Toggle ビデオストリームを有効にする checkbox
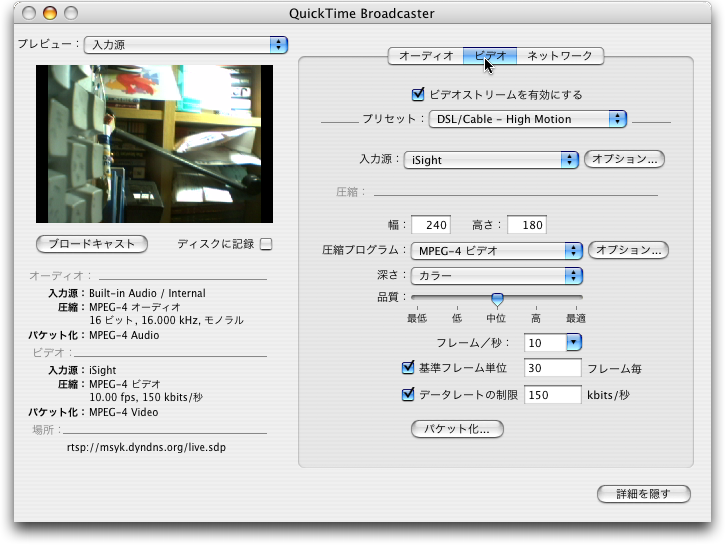Screen dimensions: 725x545 click(418, 95)
